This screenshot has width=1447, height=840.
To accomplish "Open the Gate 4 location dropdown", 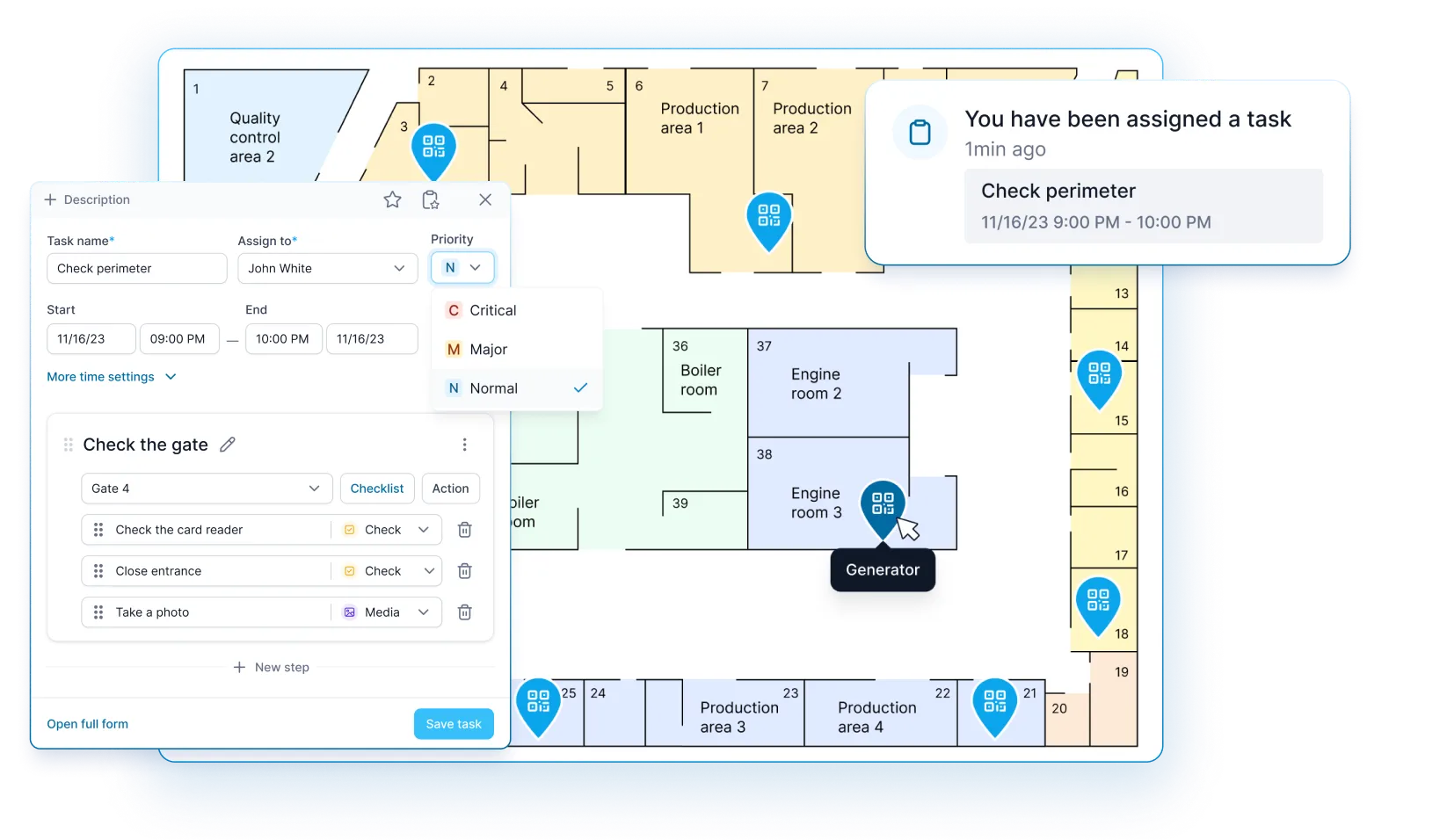I will 207,489.
